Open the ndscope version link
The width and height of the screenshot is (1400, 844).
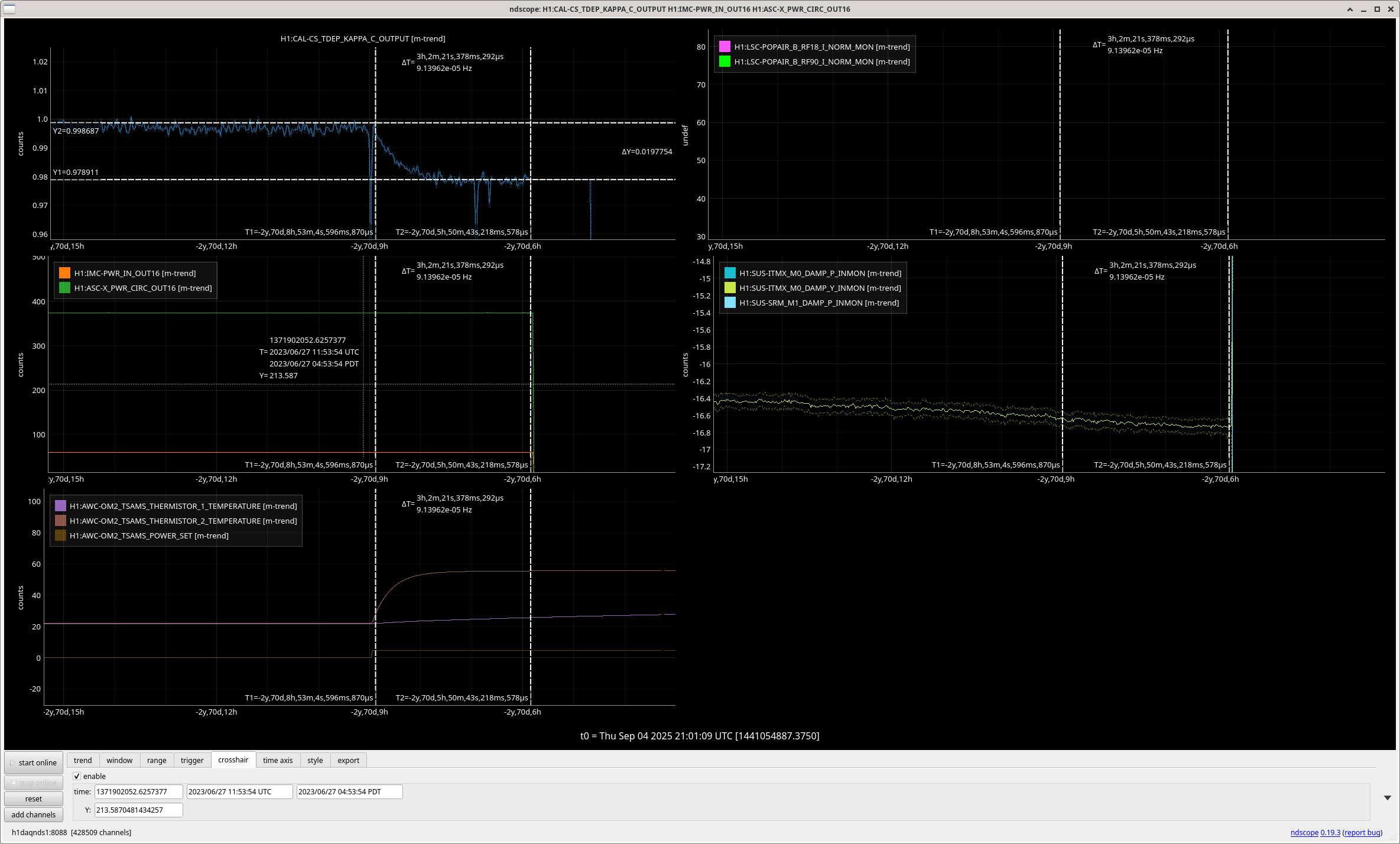click(x=1330, y=832)
